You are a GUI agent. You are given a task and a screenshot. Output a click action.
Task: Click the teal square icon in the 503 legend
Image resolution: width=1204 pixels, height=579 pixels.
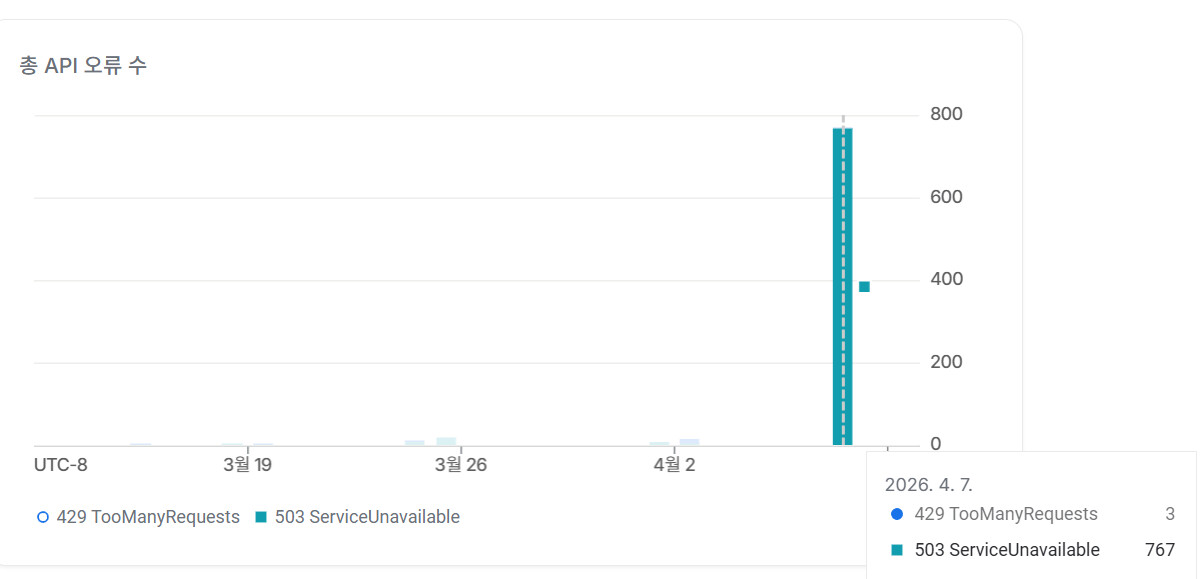point(261,517)
